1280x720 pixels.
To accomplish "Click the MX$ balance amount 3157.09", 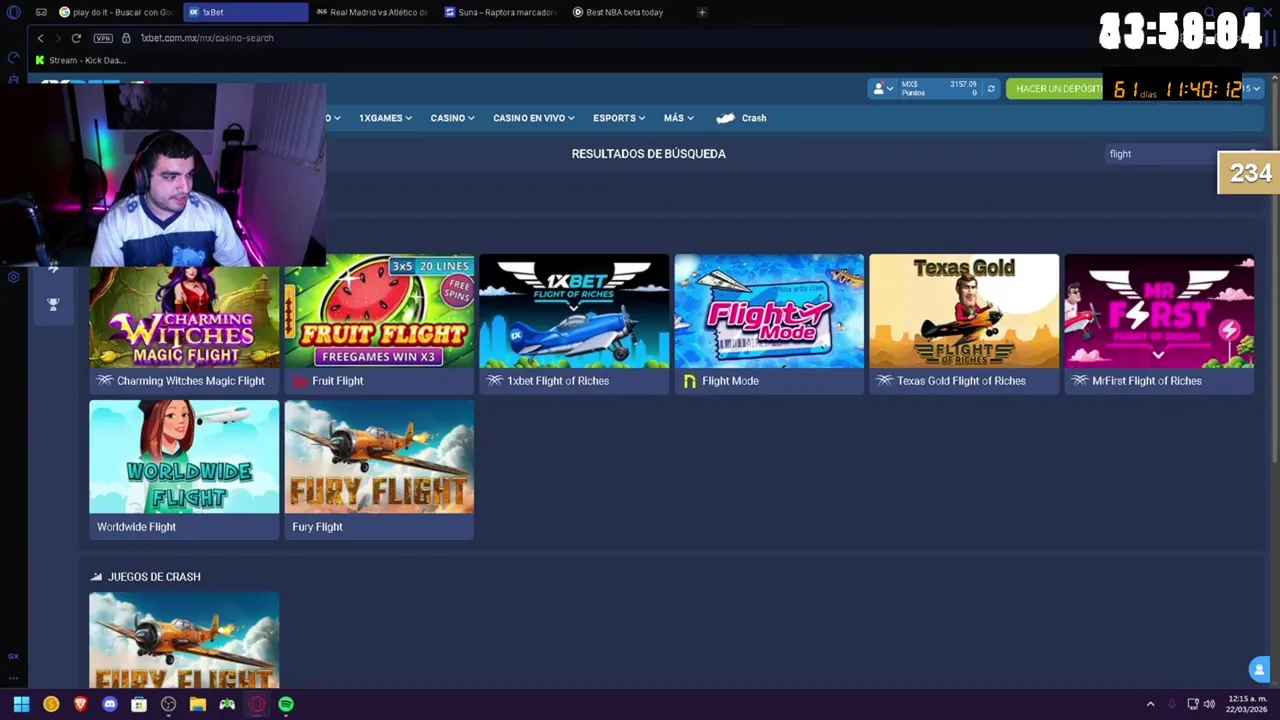I will pos(963,85).
